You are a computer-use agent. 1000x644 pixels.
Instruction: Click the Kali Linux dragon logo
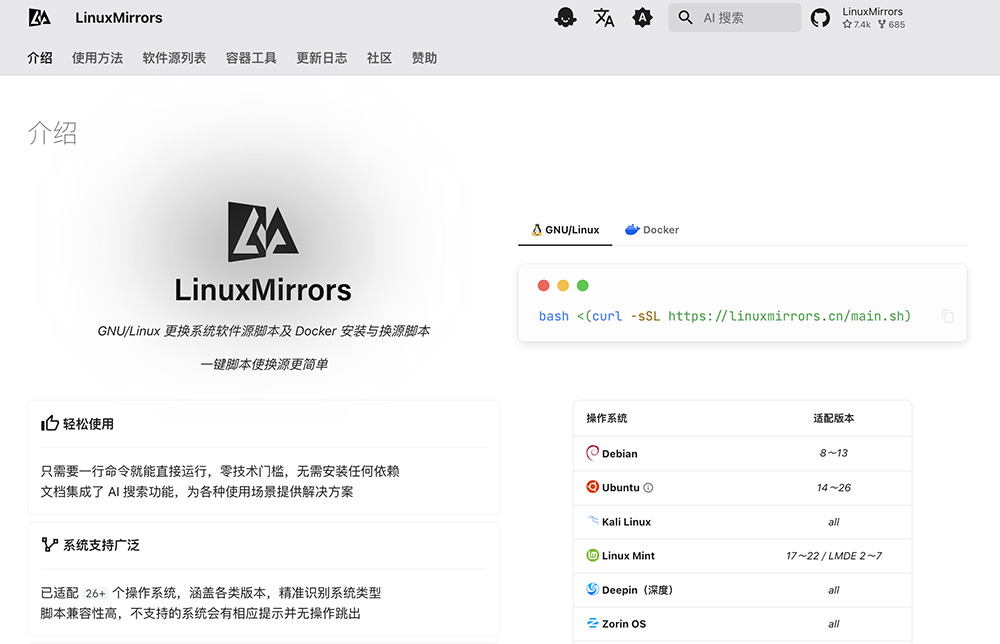tap(592, 520)
